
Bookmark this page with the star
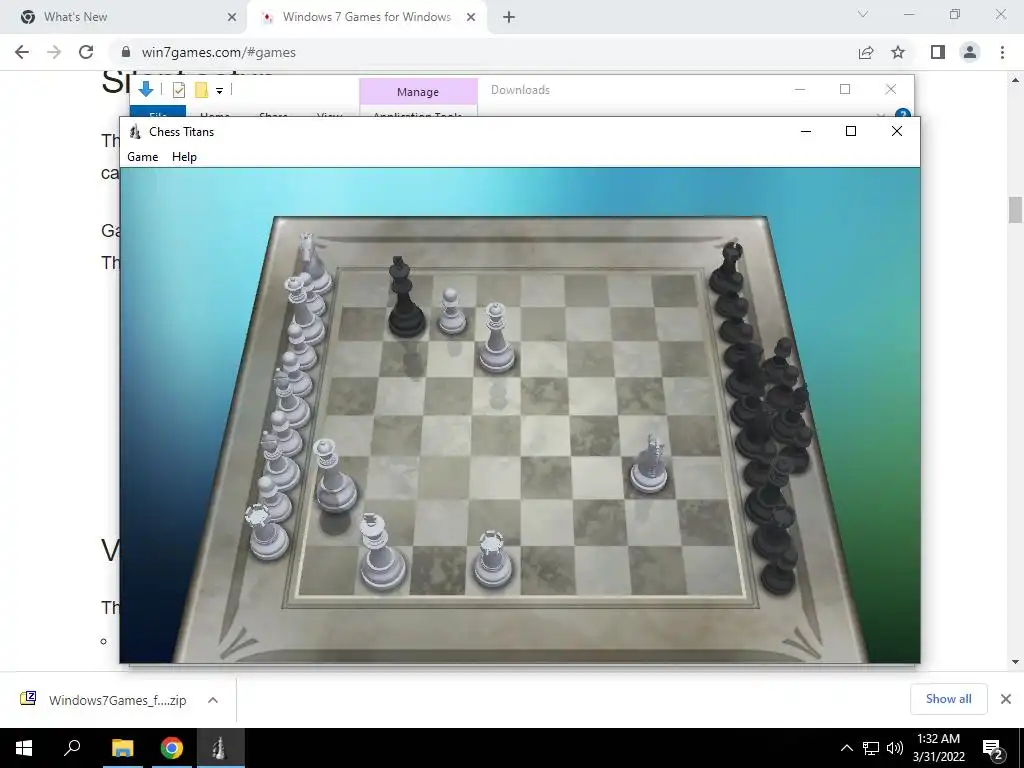pos(898,52)
